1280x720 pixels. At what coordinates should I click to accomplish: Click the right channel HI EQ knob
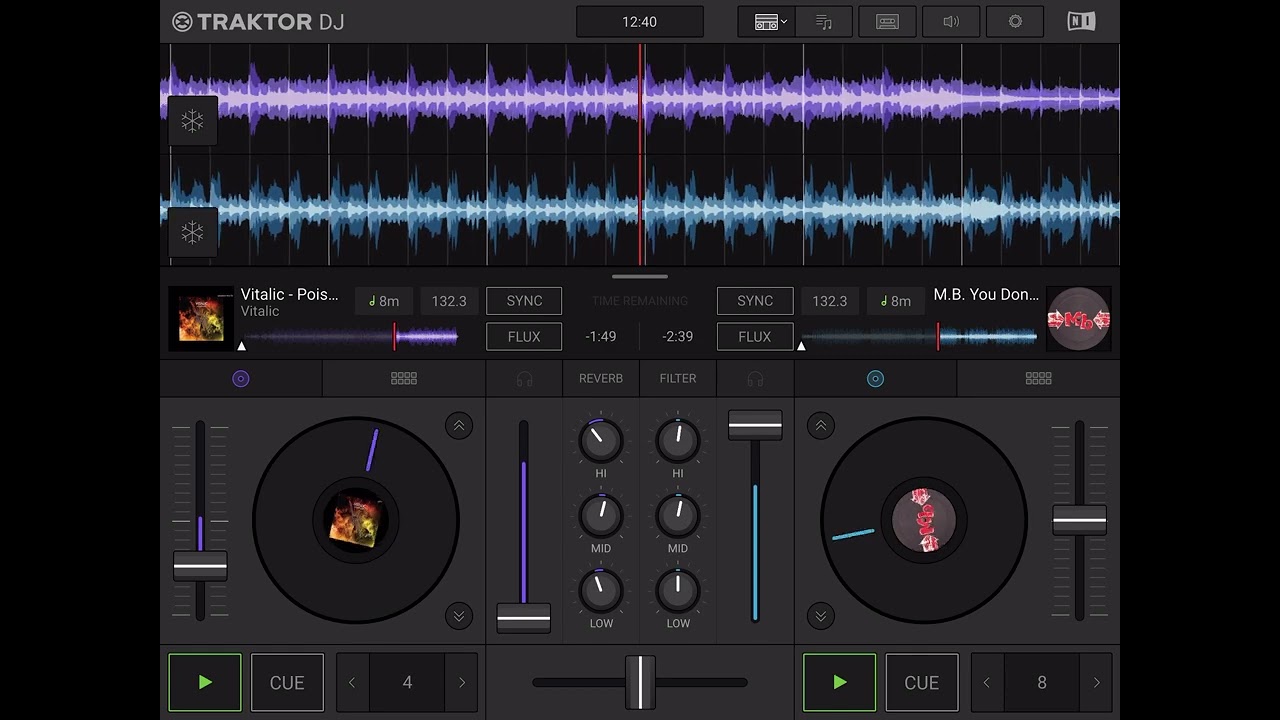[x=678, y=441]
